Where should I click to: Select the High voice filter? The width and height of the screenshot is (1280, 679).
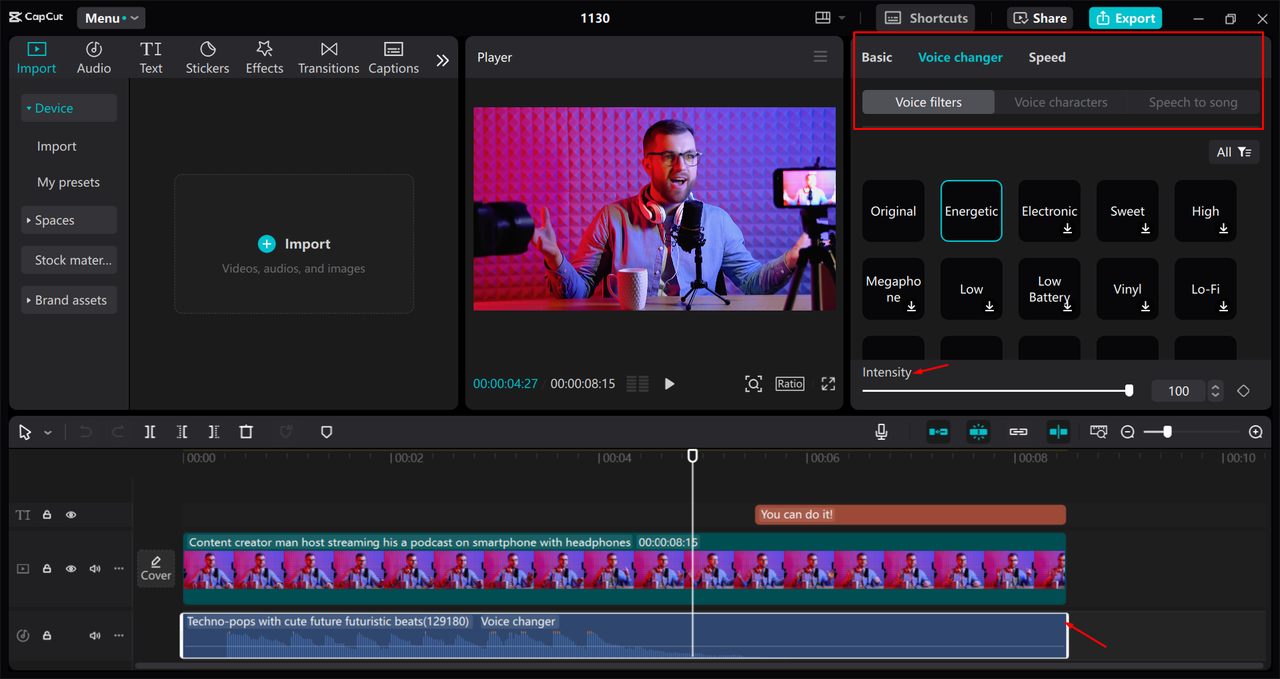pos(1205,211)
